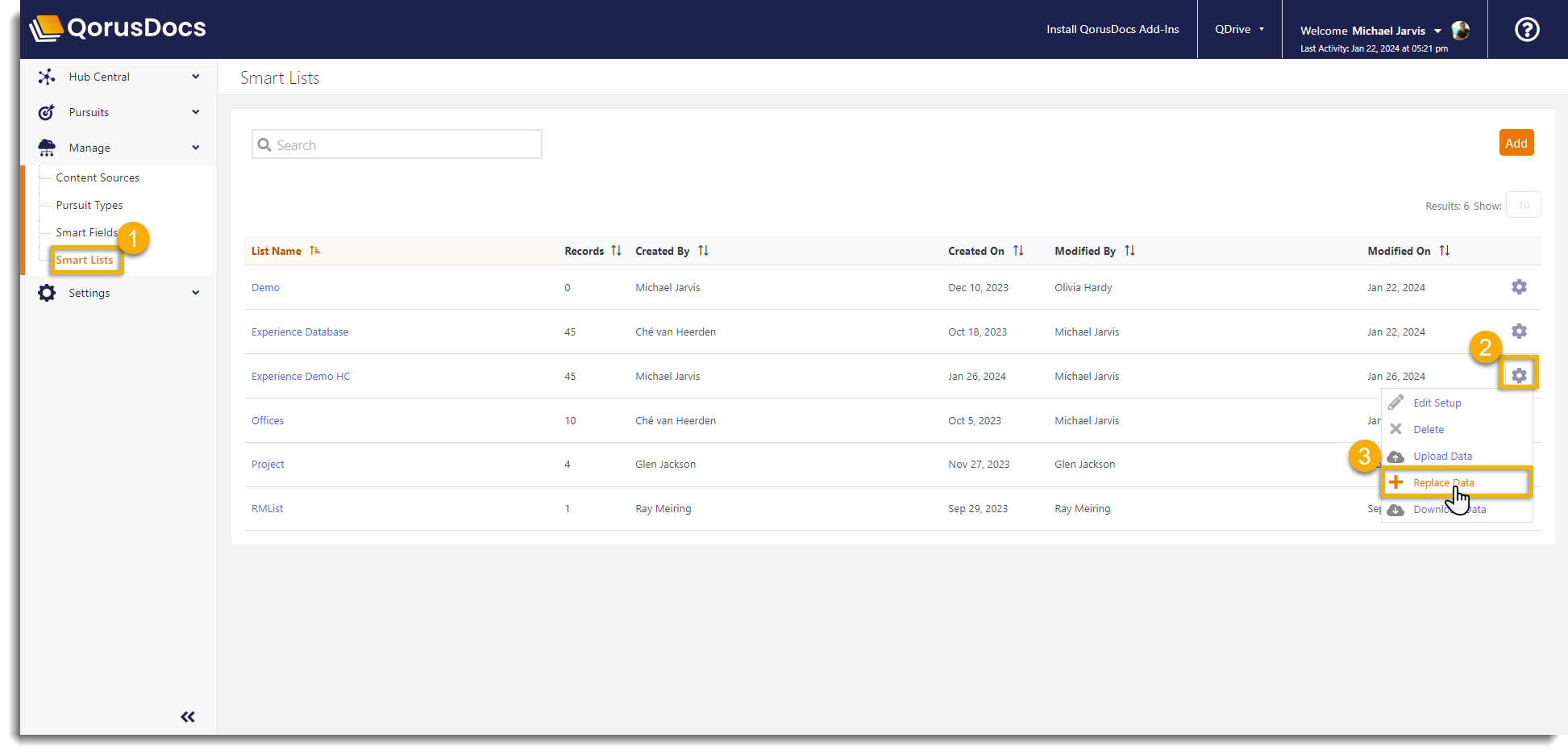Image resolution: width=1568 pixels, height=755 pixels.
Task: Click the Pursuits target icon
Action: click(x=46, y=112)
